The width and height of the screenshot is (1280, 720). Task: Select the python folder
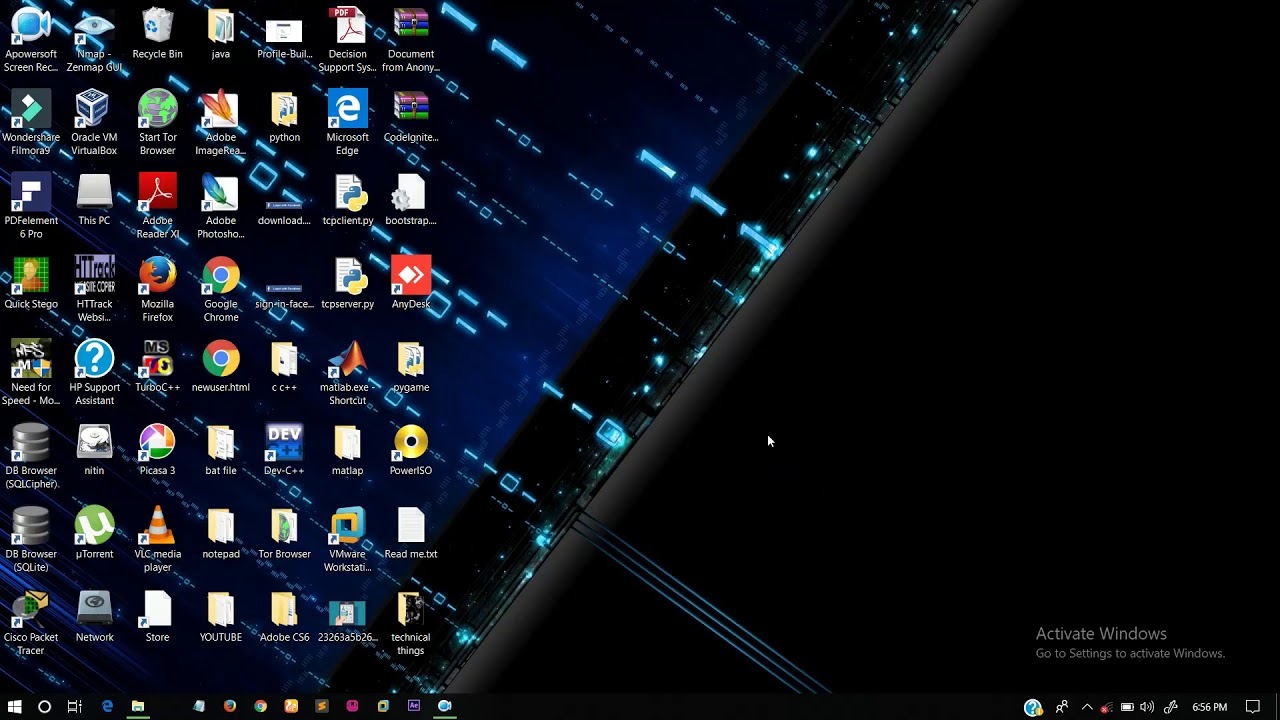pyautogui.click(x=284, y=117)
